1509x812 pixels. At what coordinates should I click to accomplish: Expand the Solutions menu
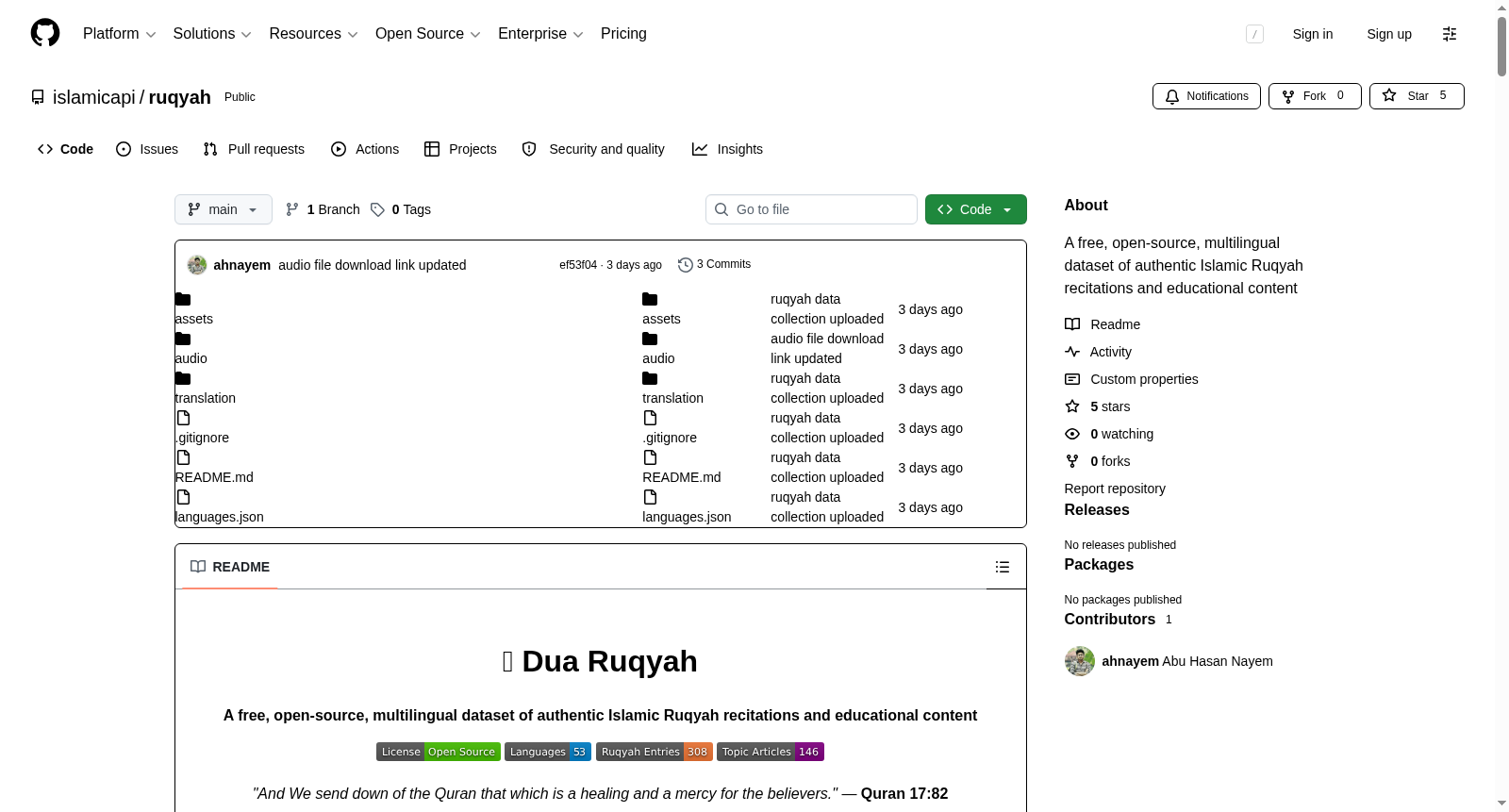[212, 34]
